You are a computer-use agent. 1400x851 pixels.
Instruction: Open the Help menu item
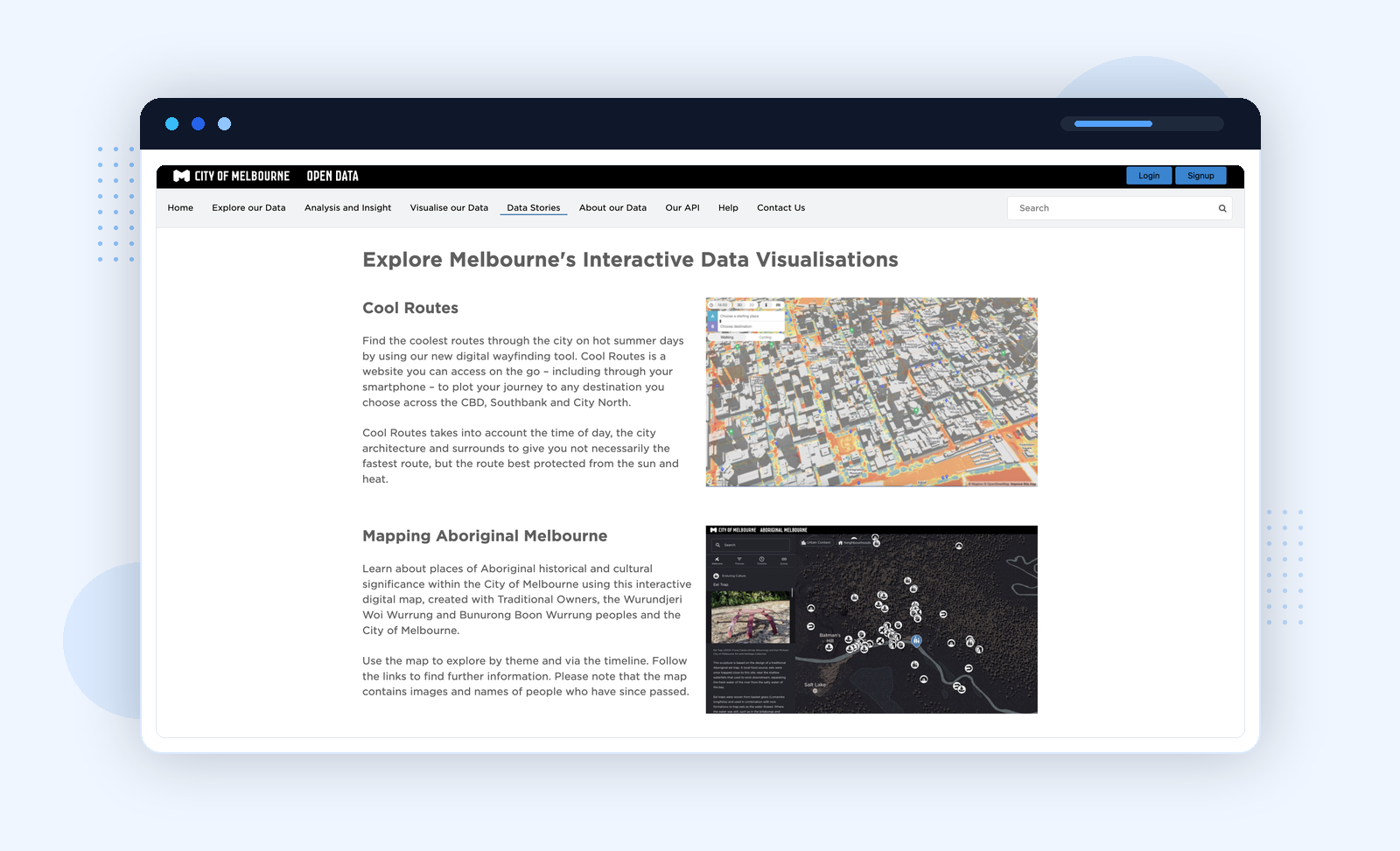[x=728, y=208]
